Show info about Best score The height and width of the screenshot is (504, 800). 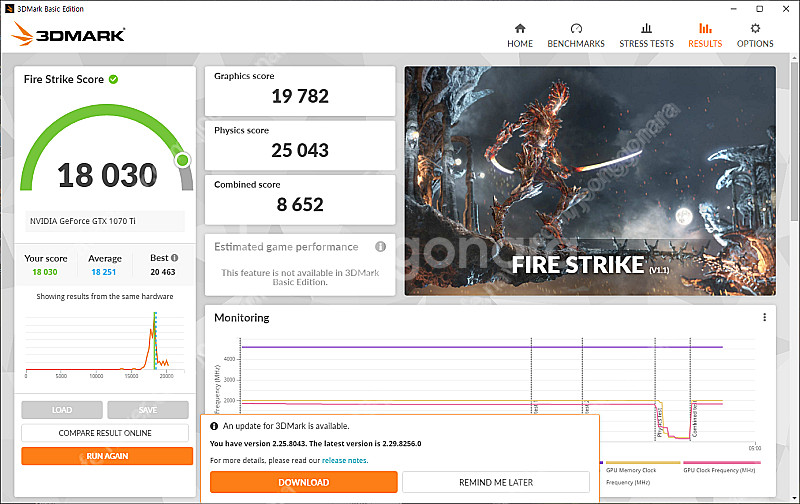coord(174,258)
